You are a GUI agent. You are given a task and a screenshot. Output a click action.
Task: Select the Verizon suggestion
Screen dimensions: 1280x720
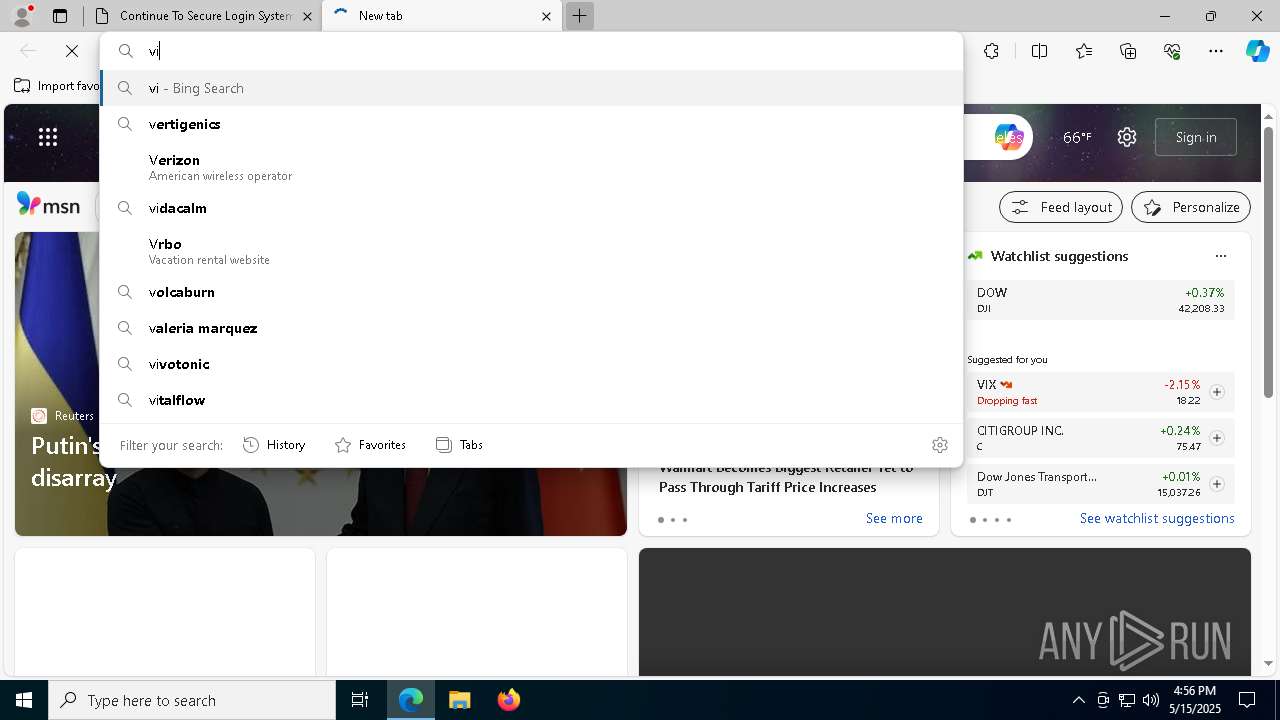click(x=531, y=167)
